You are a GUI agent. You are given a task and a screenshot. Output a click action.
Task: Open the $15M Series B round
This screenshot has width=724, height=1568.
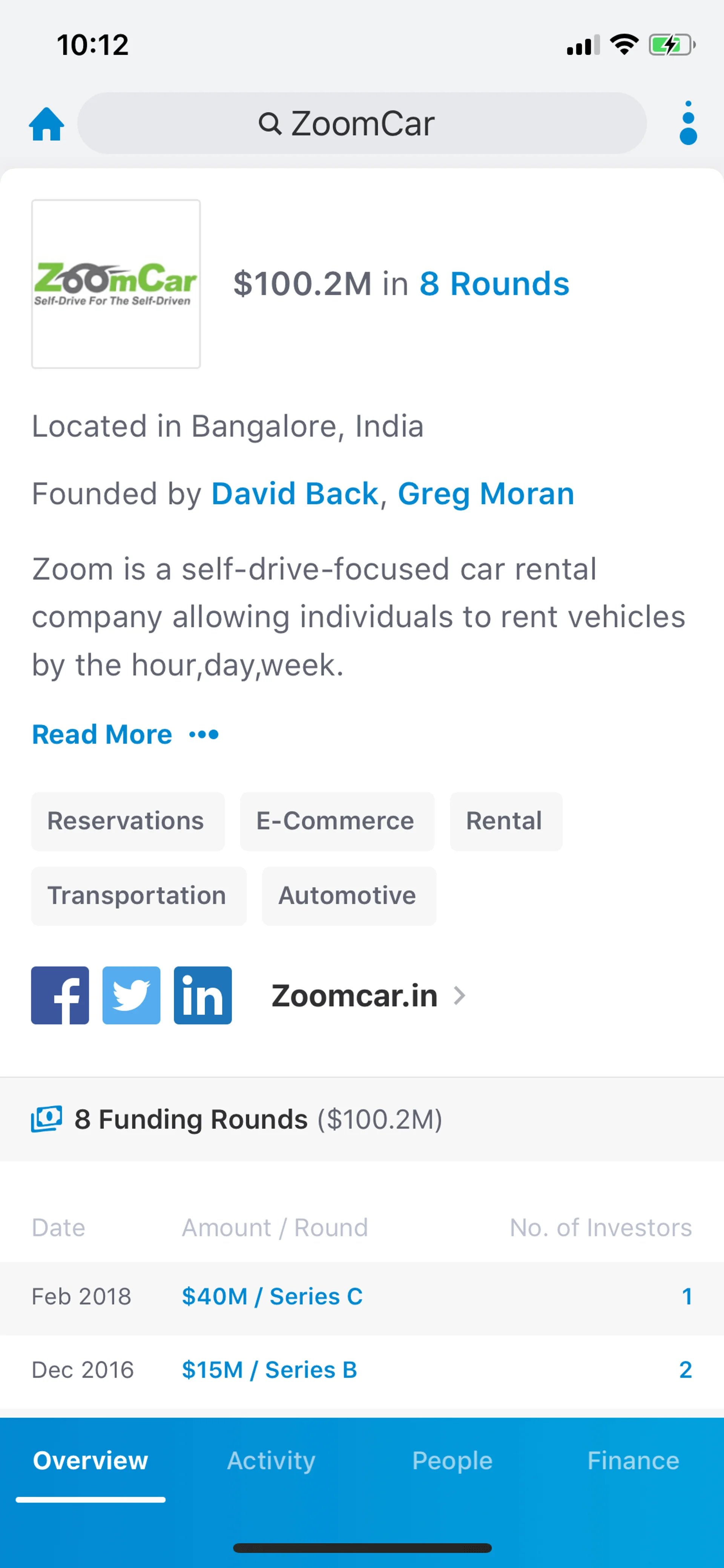coord(269,1370)
